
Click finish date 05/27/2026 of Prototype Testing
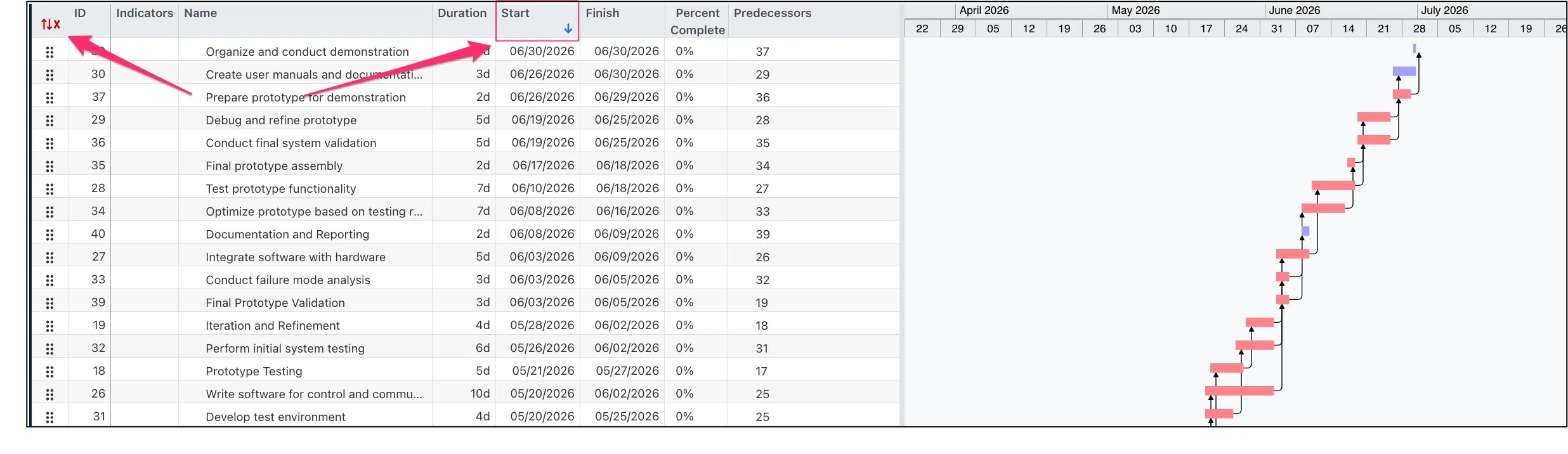(x=627, y=372)
